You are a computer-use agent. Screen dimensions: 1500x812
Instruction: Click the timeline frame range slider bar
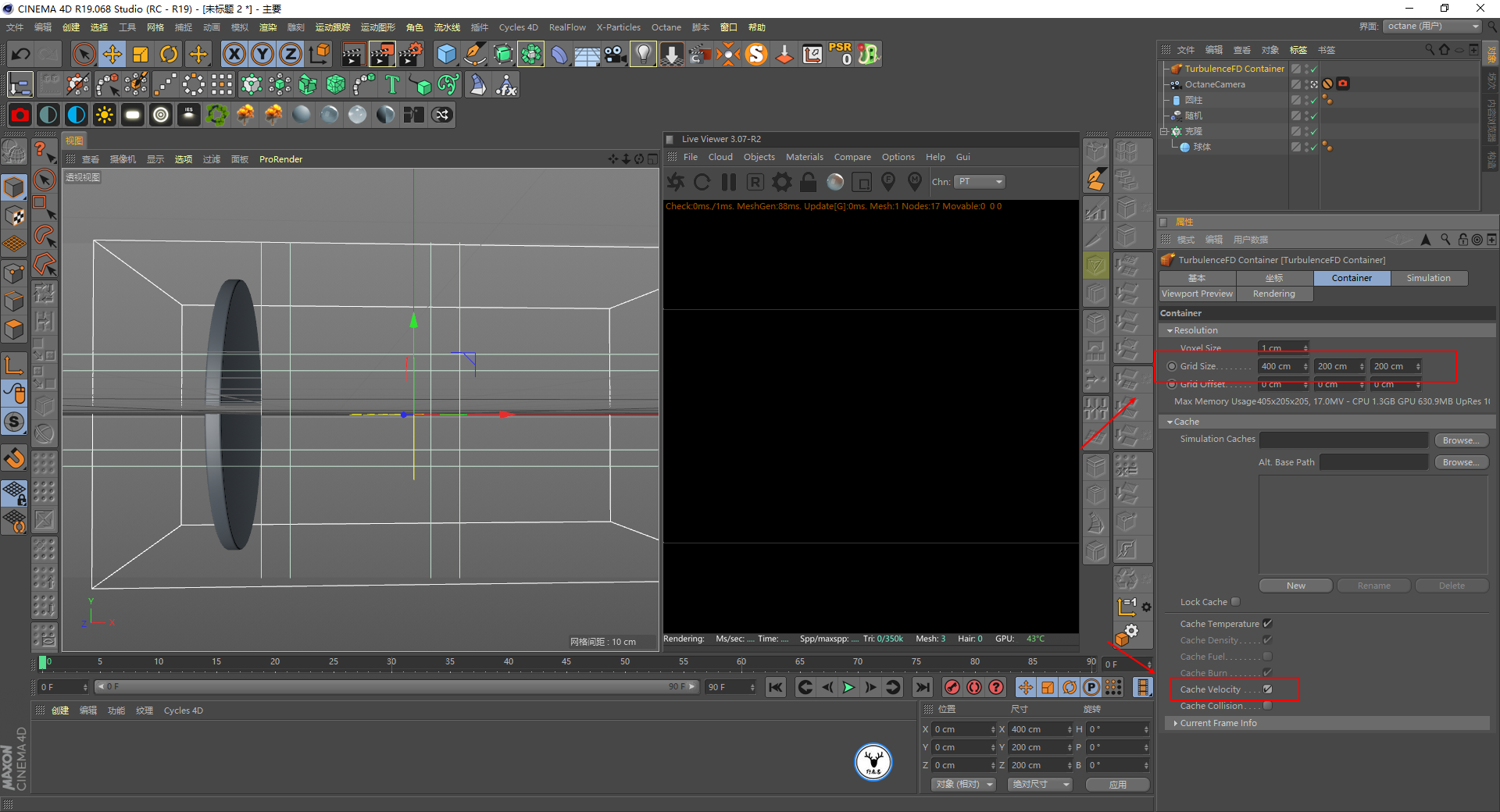click(x=395, y=687)
